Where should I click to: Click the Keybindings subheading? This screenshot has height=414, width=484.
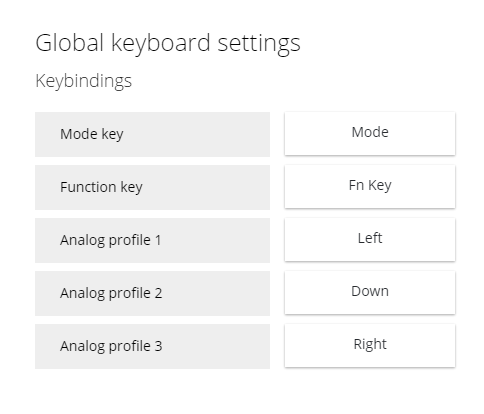point(84,81)
